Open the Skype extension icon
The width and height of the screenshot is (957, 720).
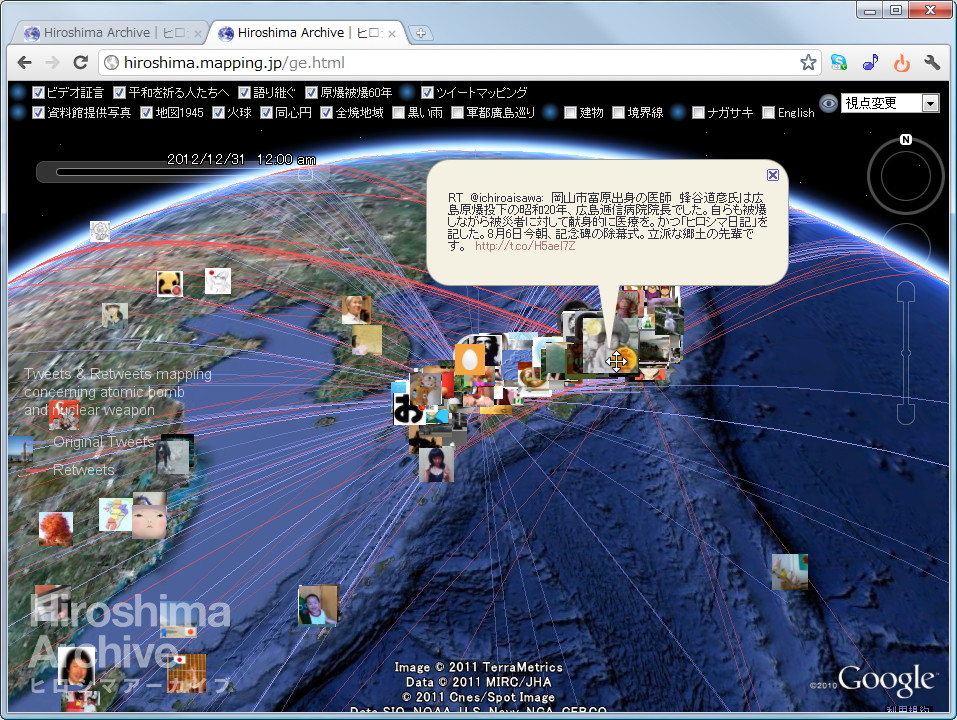pos(839,62)
